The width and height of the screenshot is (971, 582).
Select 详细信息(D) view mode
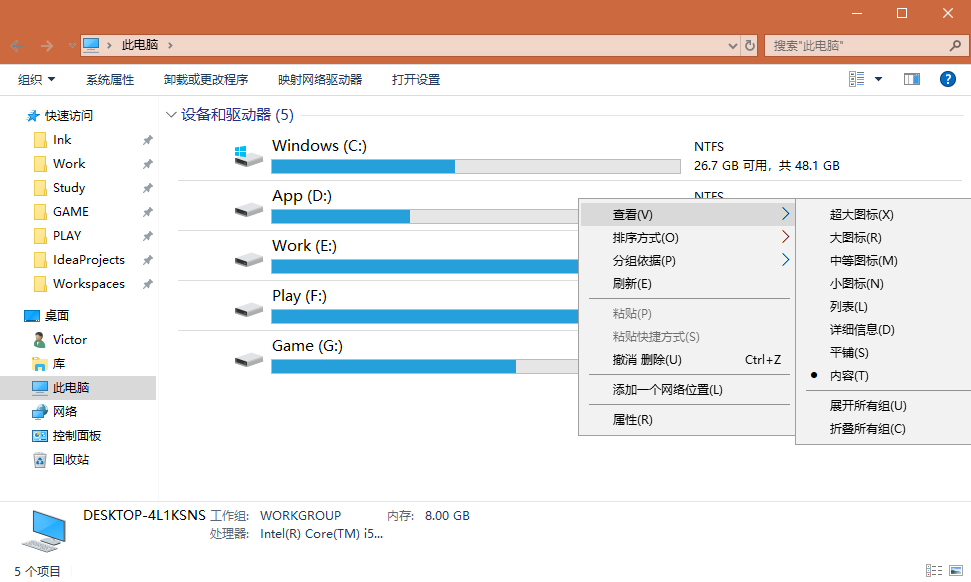861,330
